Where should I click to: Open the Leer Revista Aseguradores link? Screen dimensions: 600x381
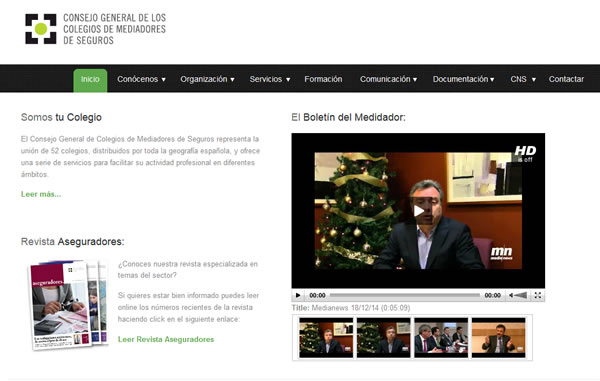[x=166, y=339]
